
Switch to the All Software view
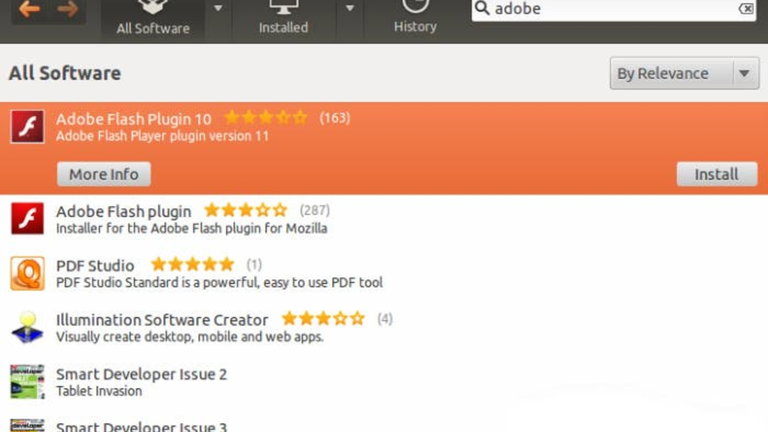click(153, 18)
